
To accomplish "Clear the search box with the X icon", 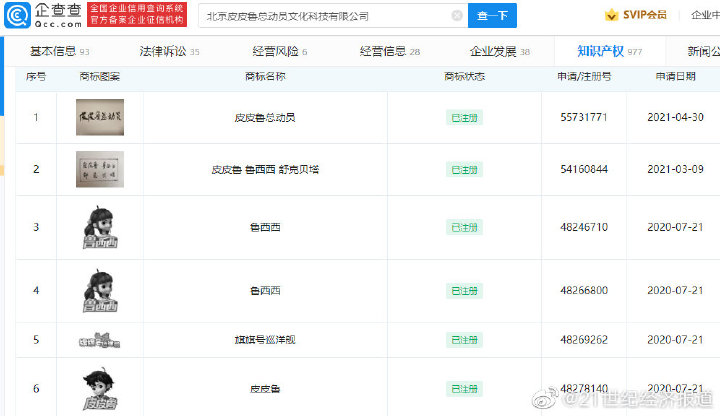I will [x=457, y=16].
